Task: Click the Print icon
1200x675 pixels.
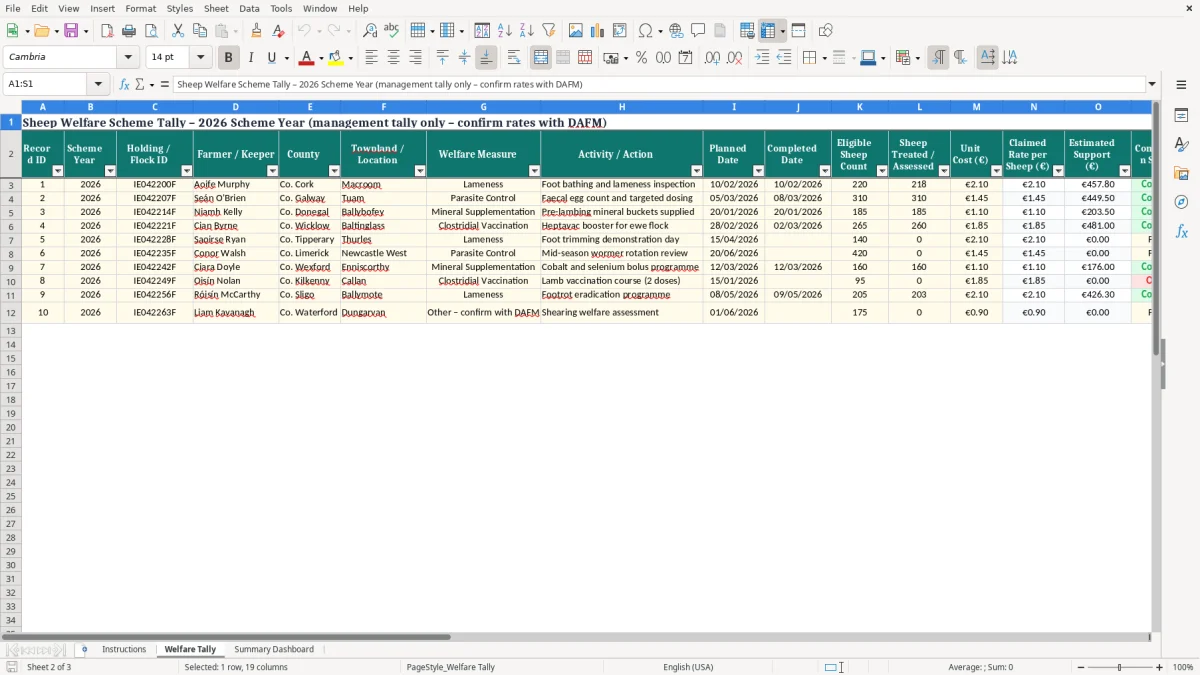Action: pos(129,31)
